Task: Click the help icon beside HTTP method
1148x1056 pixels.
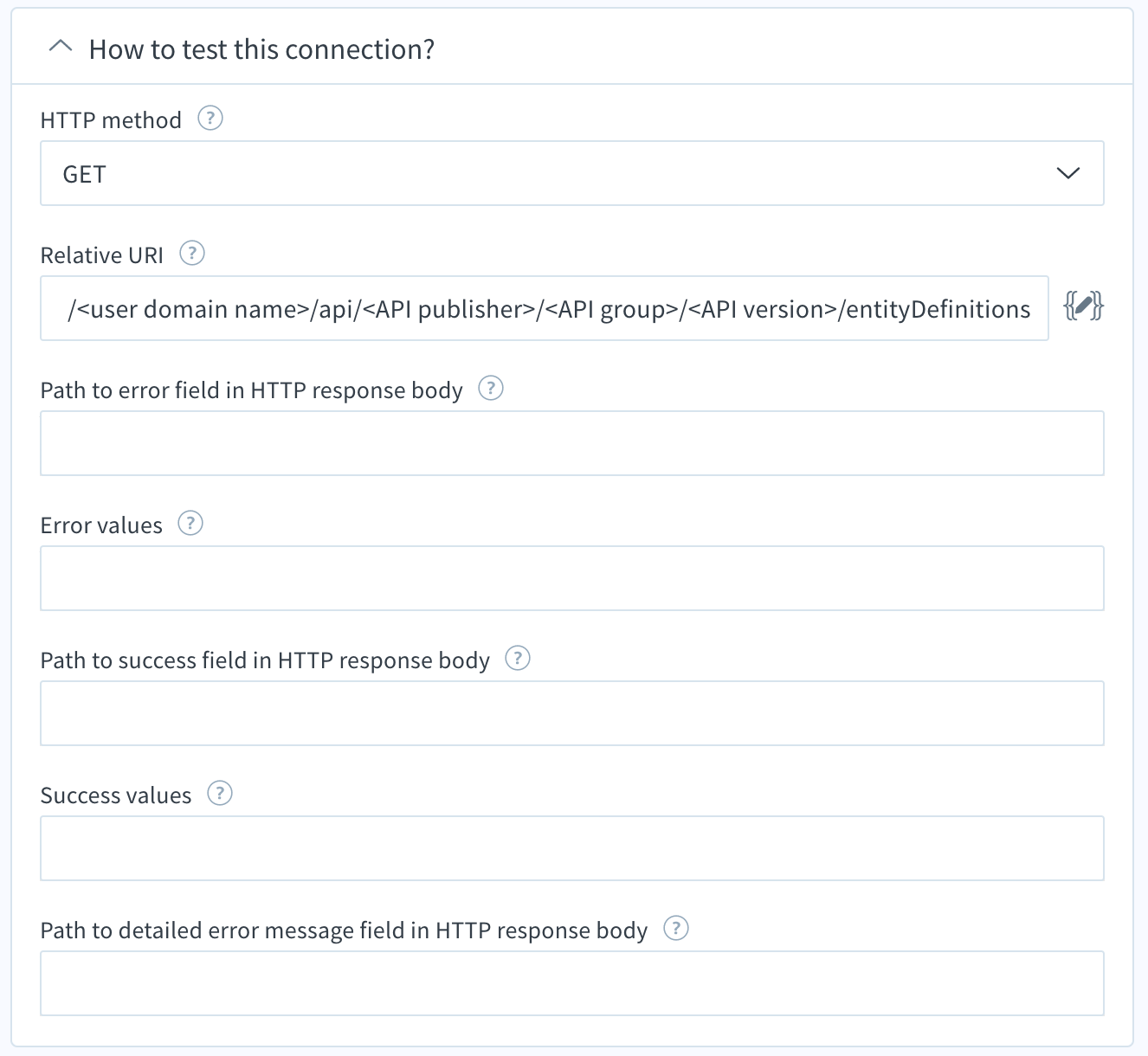Action: (210, 118)
